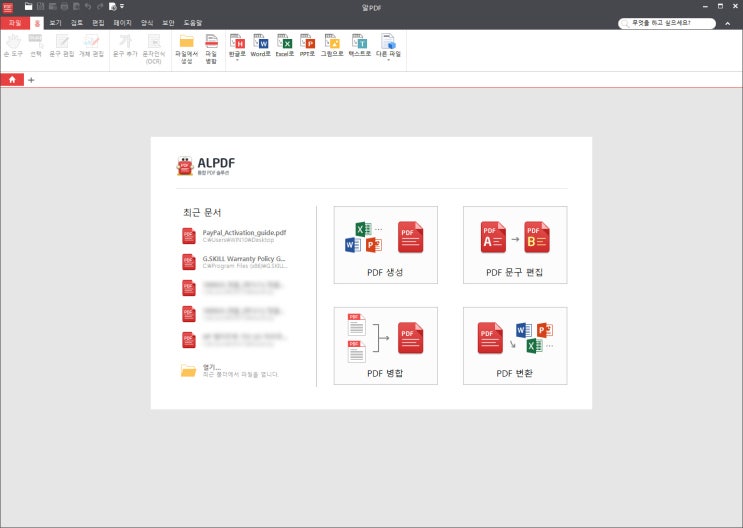Screen dimensions: 743x528
Task: Click the PDF 변환 (convert) card
Action: click(515, 346)
